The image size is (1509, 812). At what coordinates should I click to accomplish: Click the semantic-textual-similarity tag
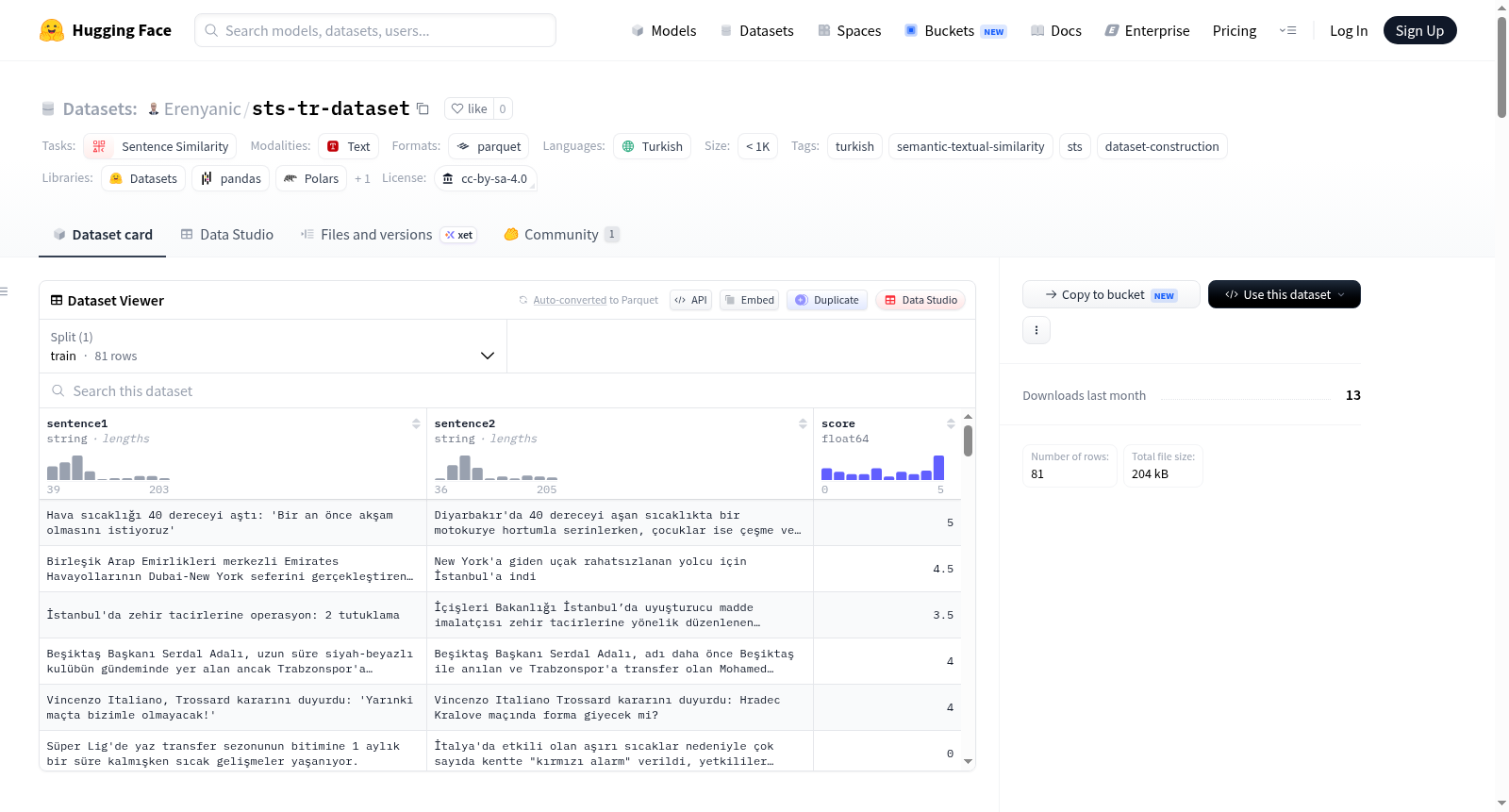coord(970,146)
